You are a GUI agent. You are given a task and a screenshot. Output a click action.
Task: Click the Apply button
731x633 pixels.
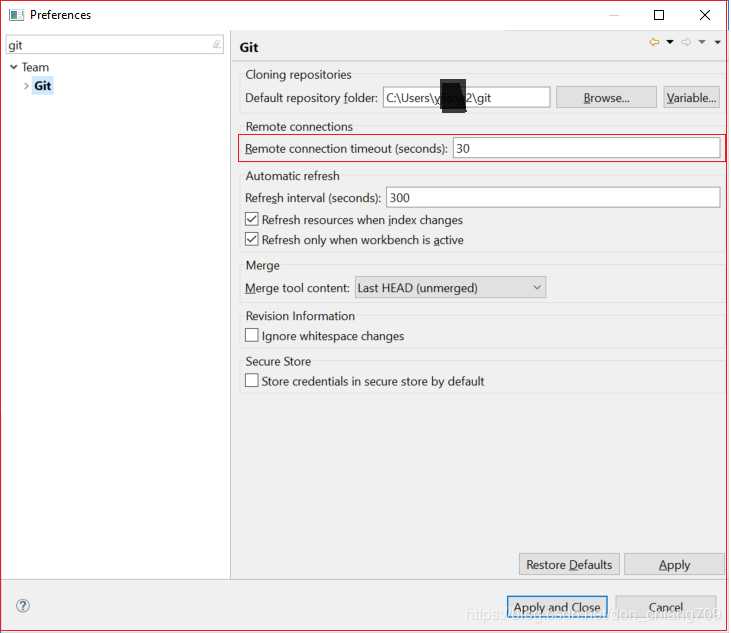(674, 564)
